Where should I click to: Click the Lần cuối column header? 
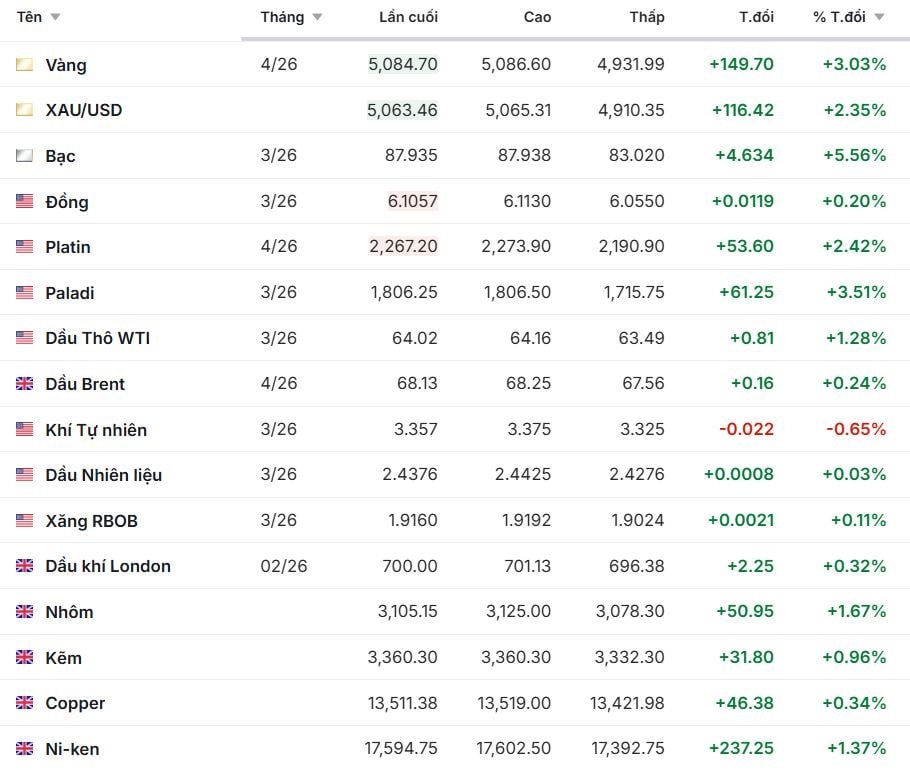click(408, 17)
